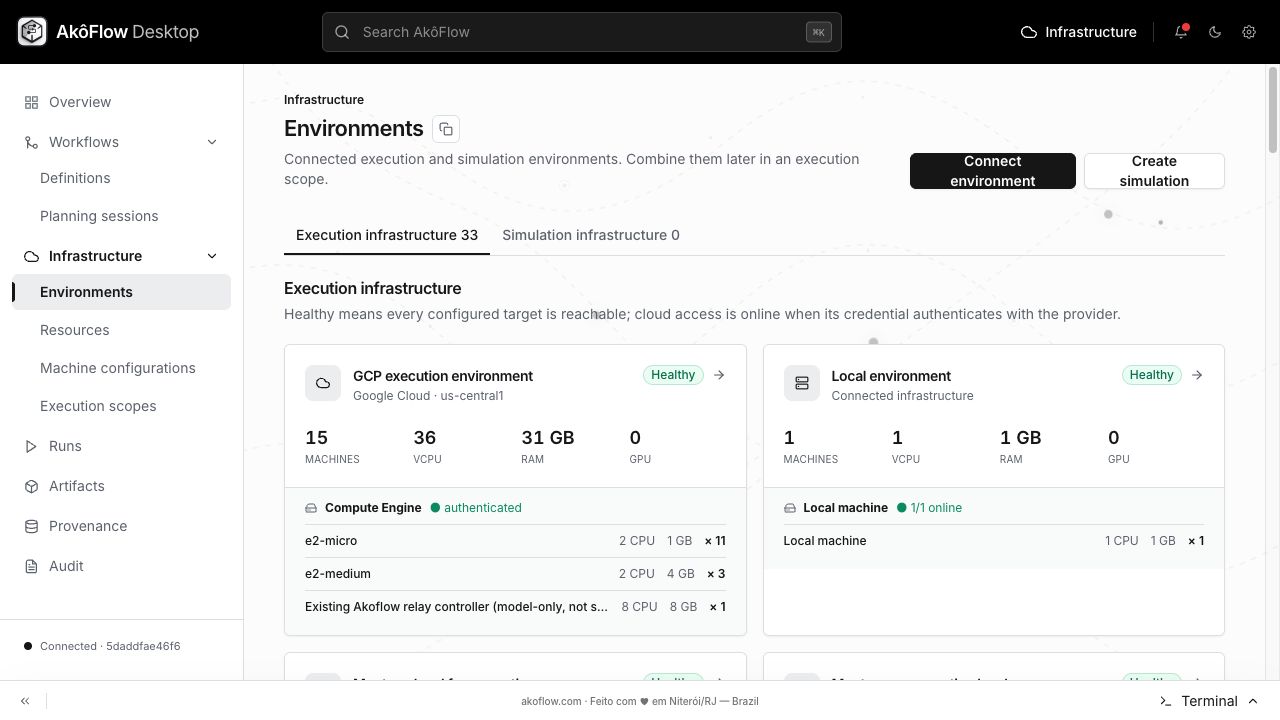
Task: Open Infrastructure button in top bar
Action: 1078,32
